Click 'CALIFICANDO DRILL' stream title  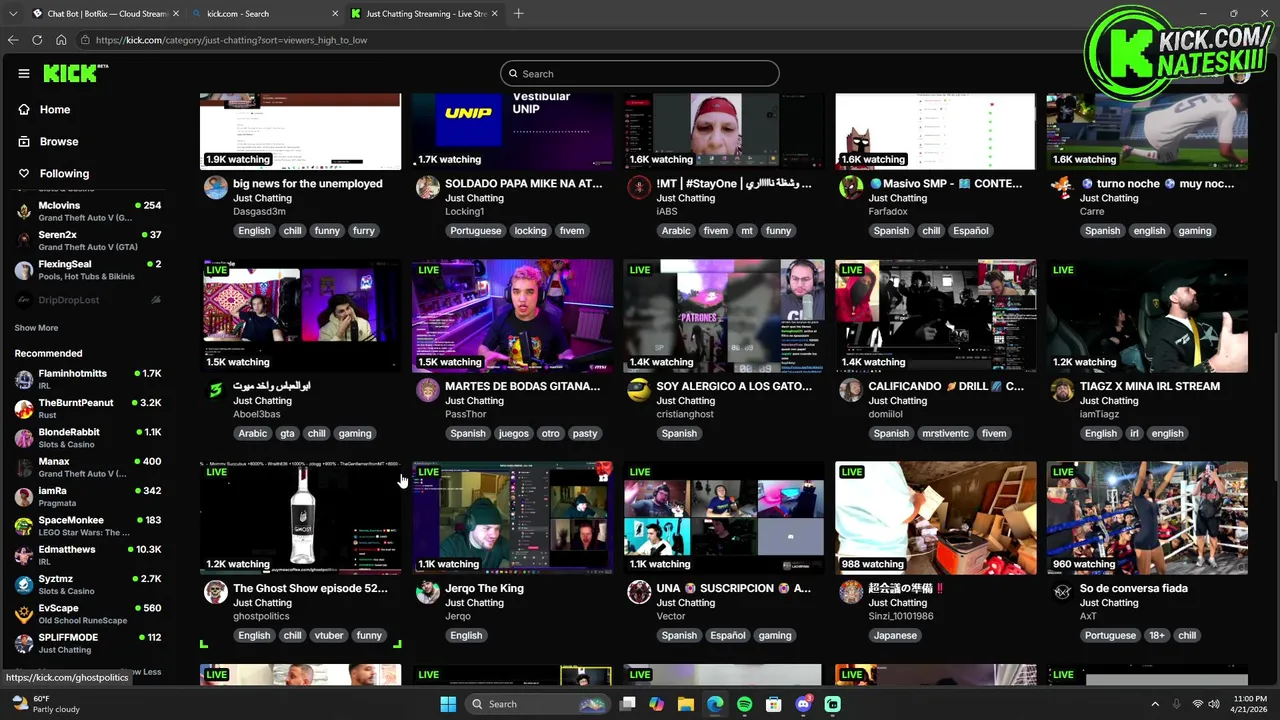click(946, 386)
